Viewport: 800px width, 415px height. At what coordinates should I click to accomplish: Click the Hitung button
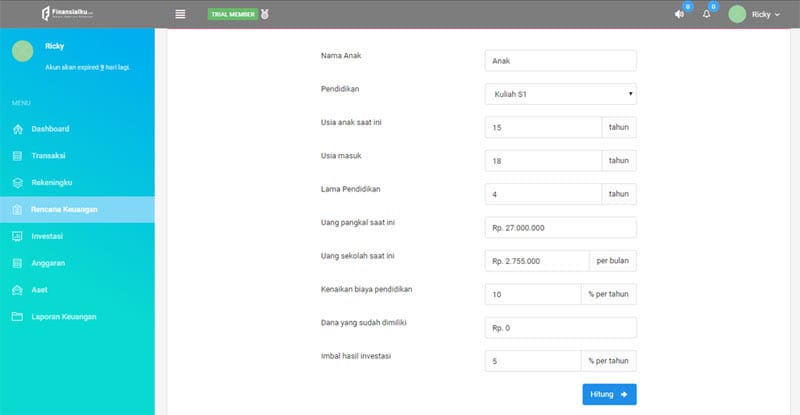609,394
